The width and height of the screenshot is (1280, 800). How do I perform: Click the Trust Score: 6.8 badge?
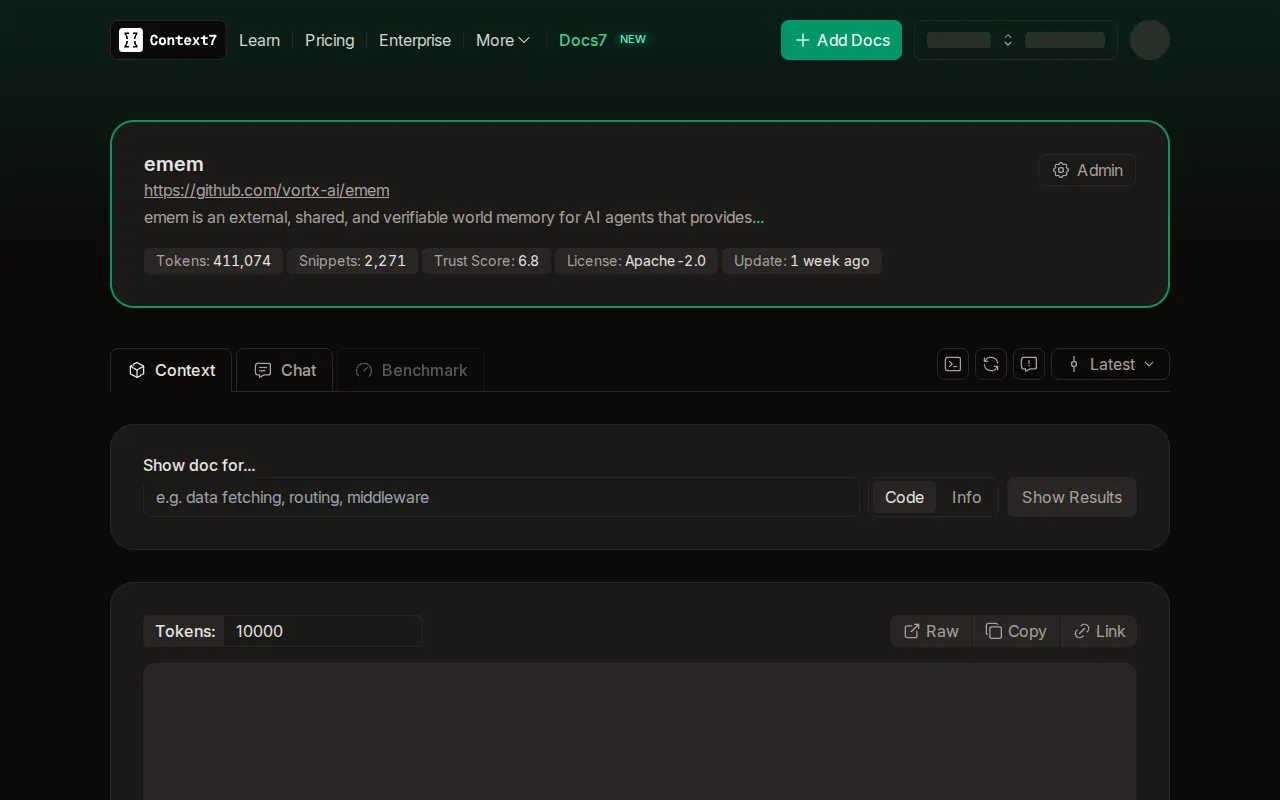pos(486,261)
